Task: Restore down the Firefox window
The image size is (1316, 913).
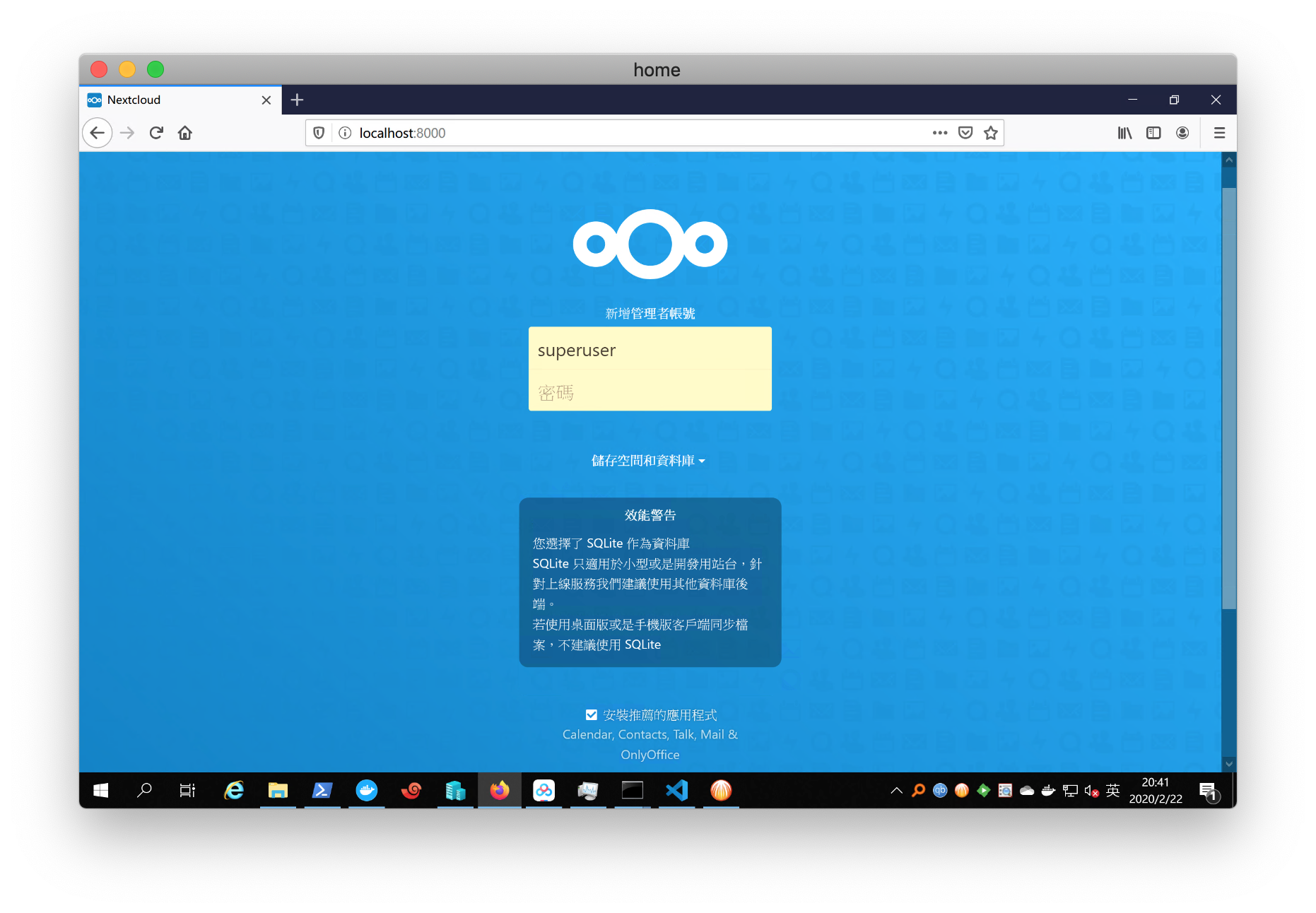Action: pos(1174,100)
